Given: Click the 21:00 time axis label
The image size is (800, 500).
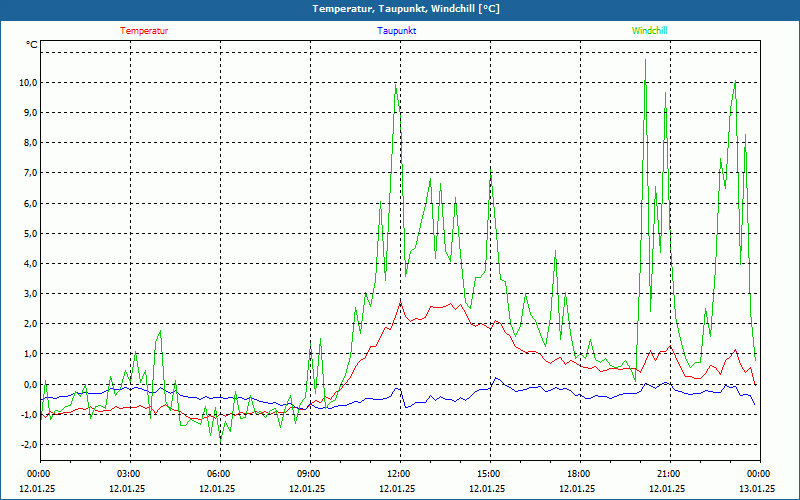Looking at the screenshot, I should click(669, 474).
